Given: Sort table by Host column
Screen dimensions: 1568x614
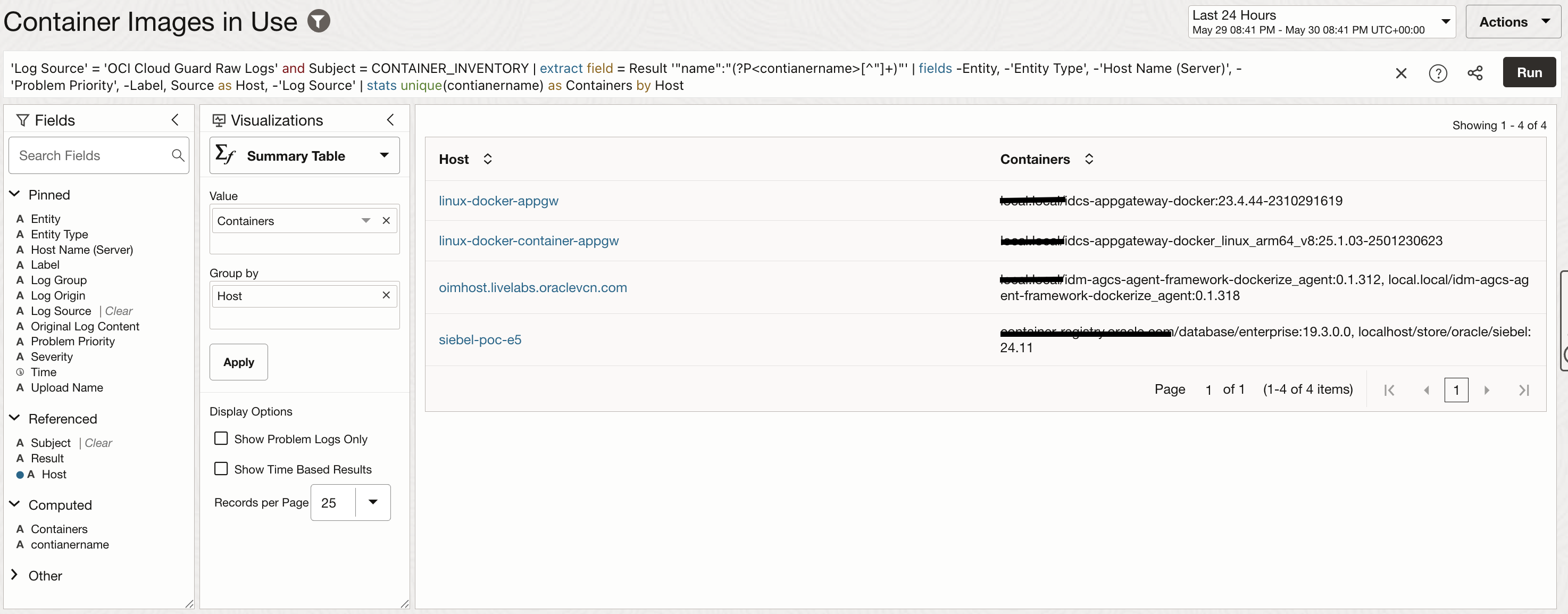Looking at the screenshot, I should [x=488, y=159].
